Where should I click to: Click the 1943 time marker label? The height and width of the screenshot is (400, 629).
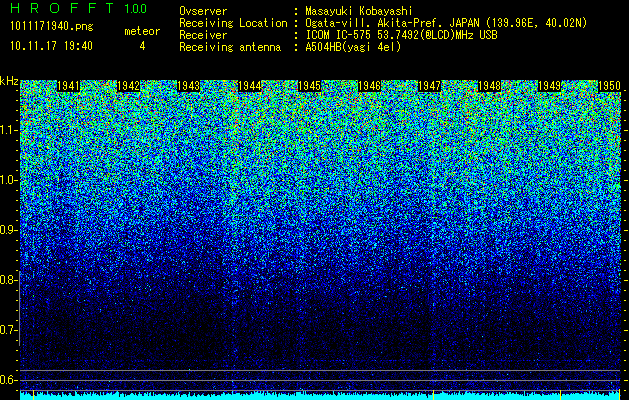(x=189, y=86)
